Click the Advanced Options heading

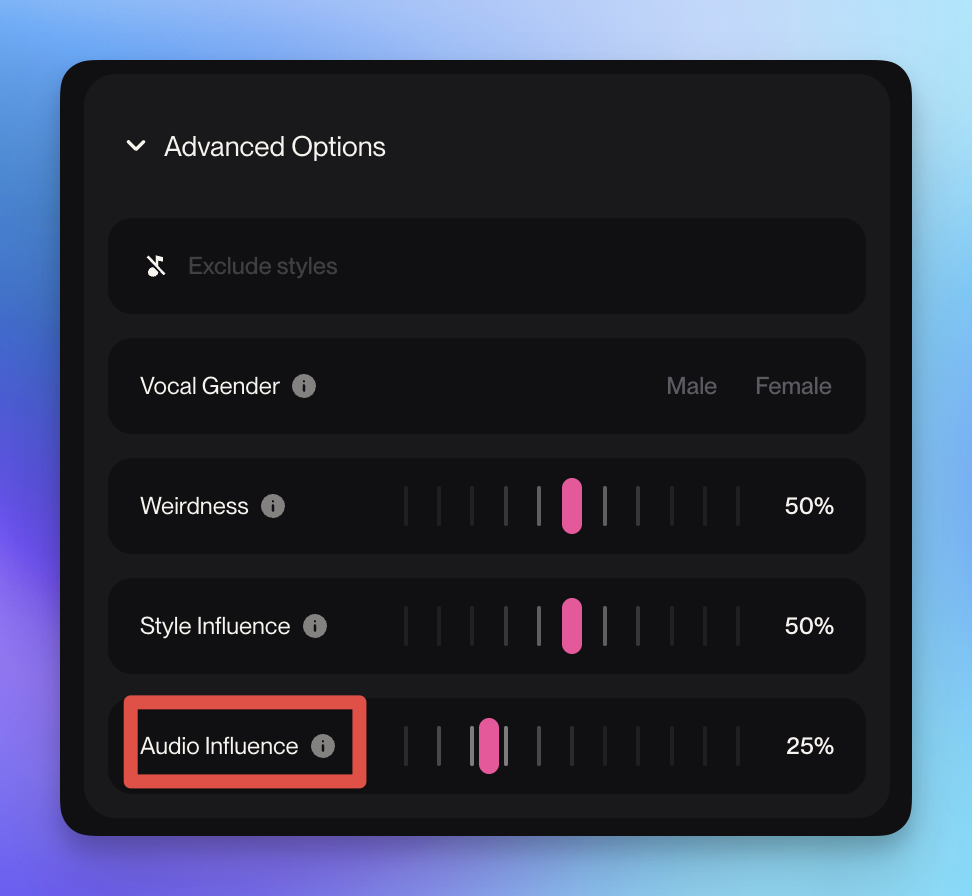click(275, 147)
